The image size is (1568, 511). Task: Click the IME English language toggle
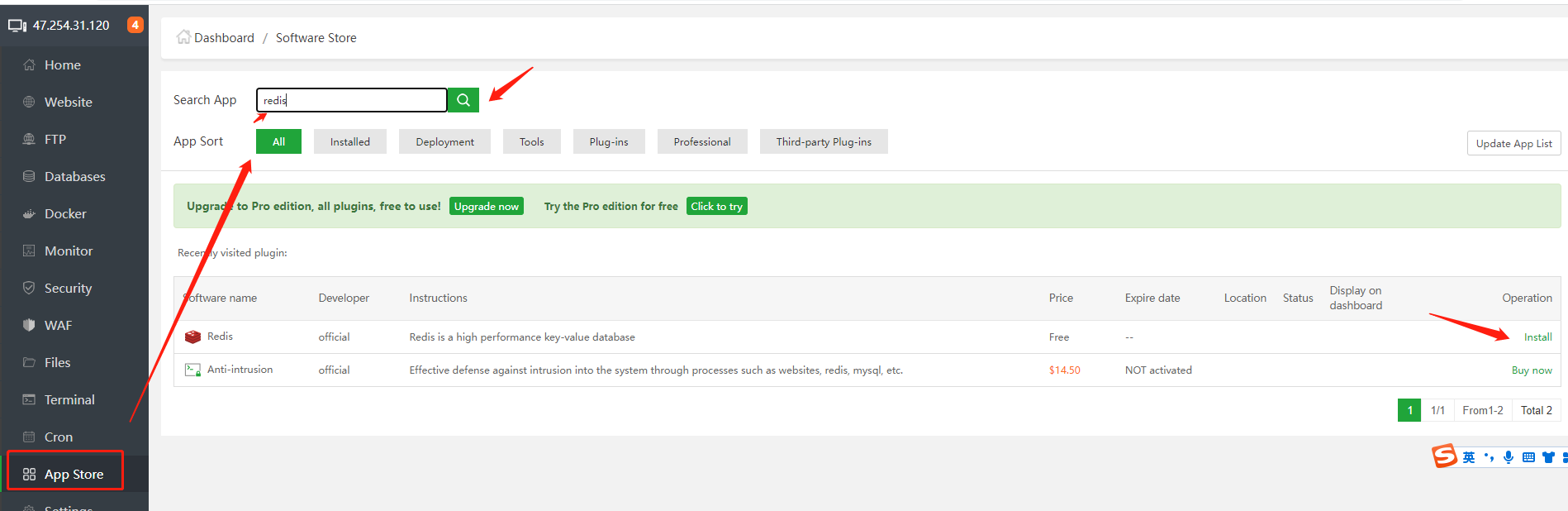1469,457
